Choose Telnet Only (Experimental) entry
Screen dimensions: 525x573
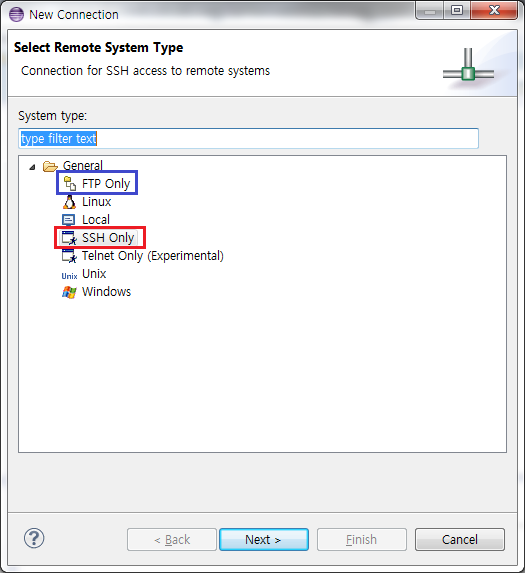[153, 256]
